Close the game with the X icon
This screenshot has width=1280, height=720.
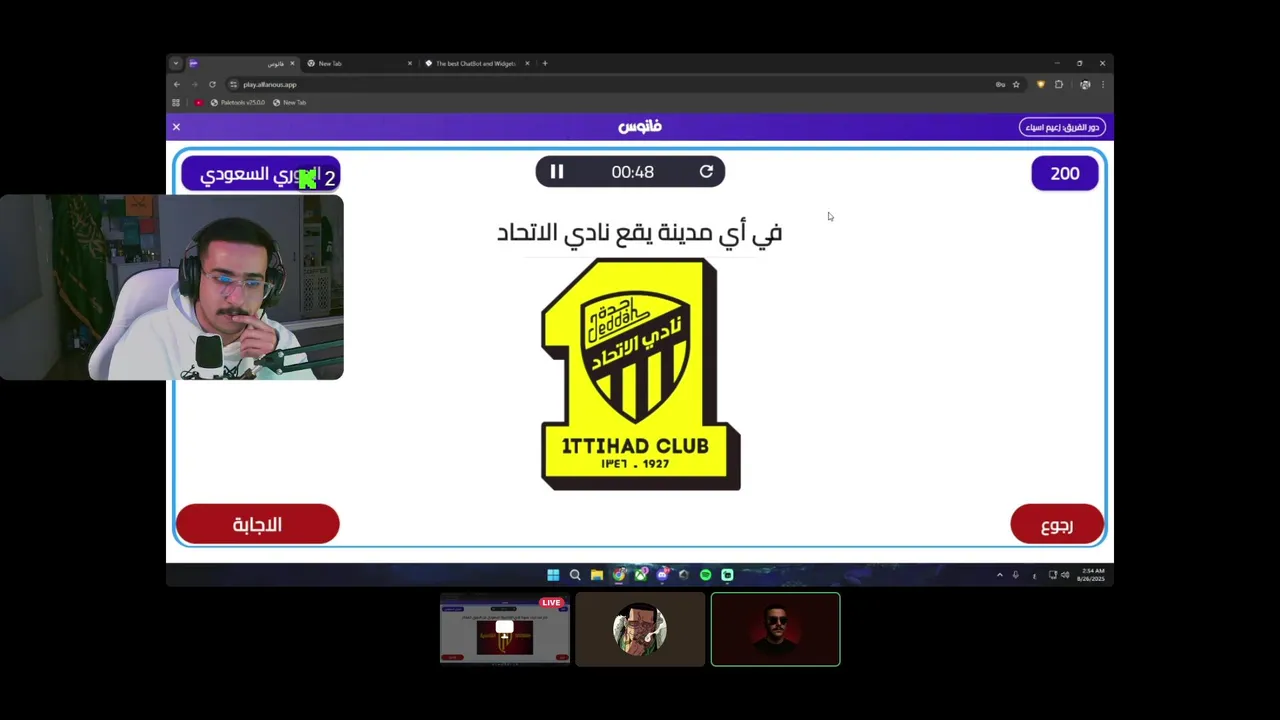(176, 127)
